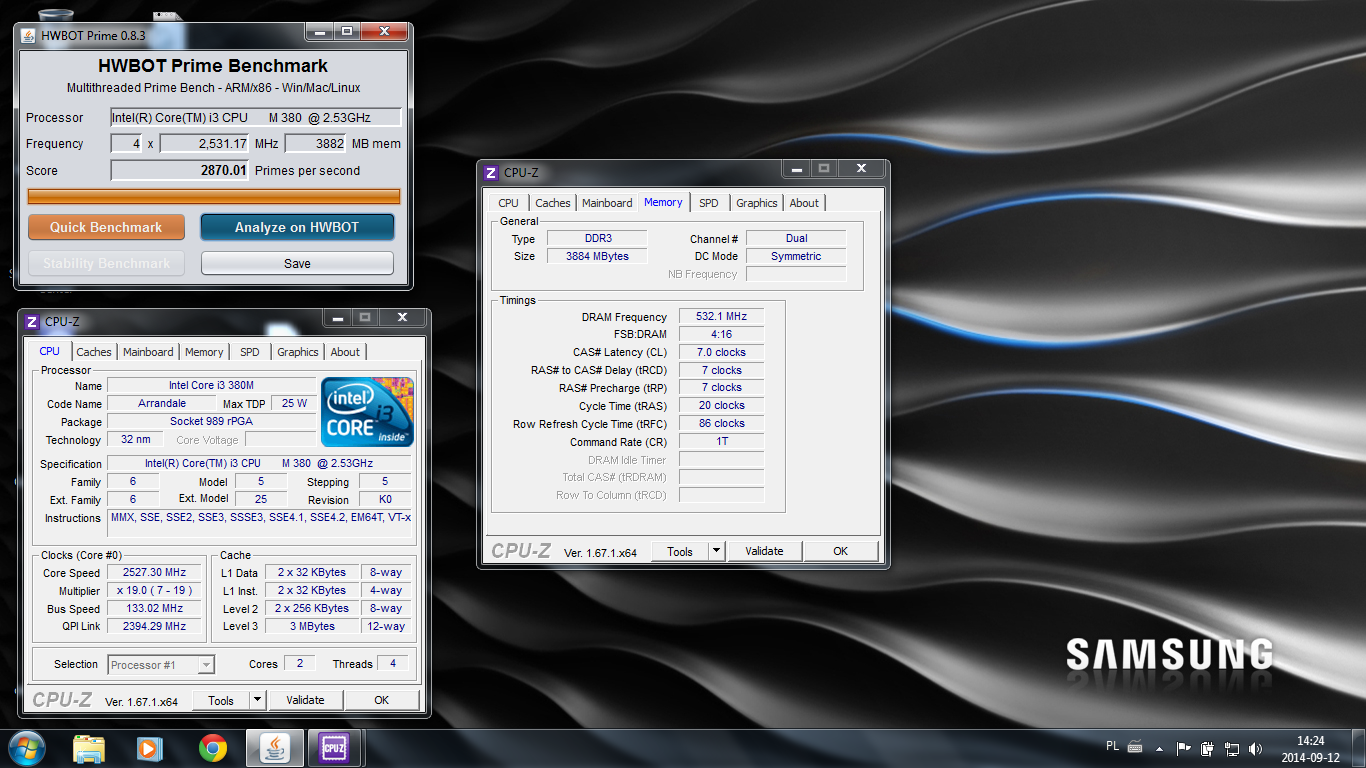Open Caches tab in Memory window
This screenshot has height=768, width=1366.
coord(553,203)
